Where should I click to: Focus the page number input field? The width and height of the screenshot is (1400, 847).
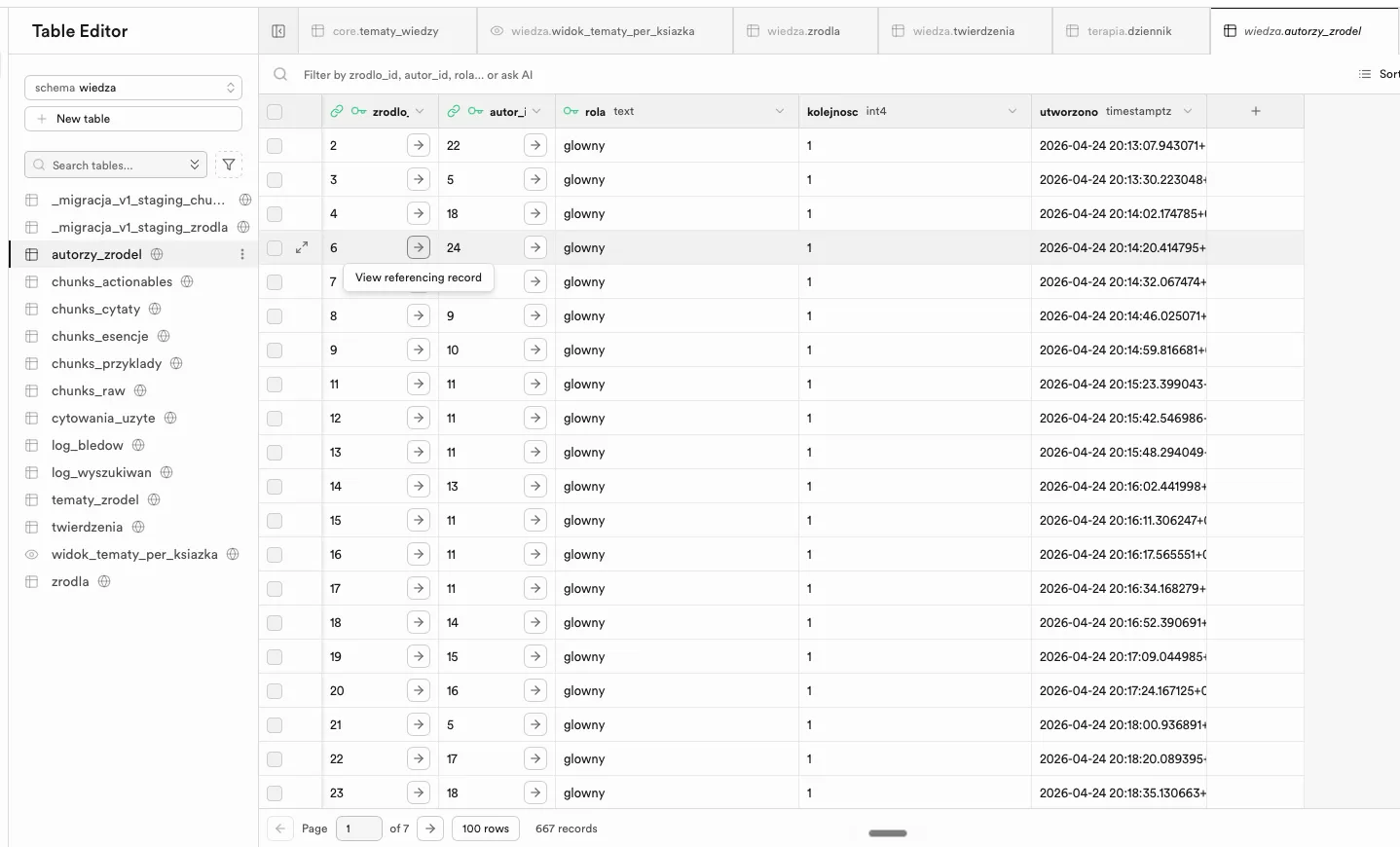tap(358, 829)
